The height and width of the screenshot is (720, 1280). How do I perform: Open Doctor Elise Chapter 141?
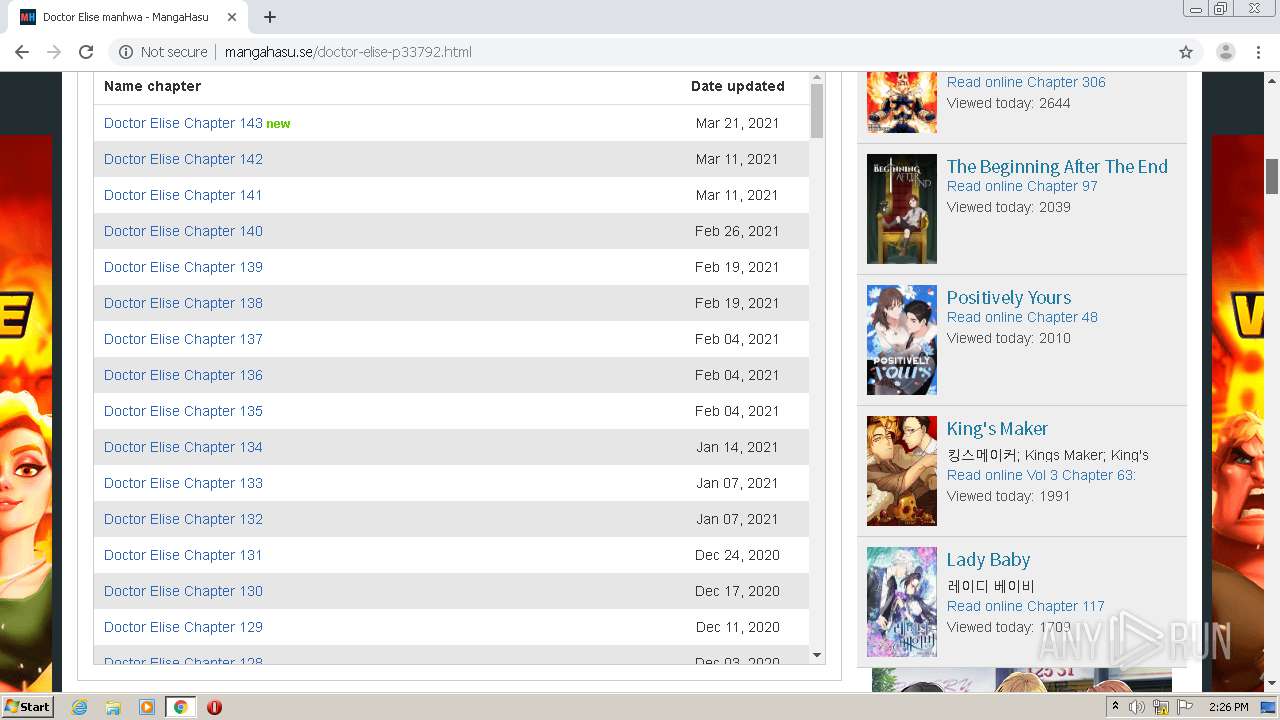[183, 195]
